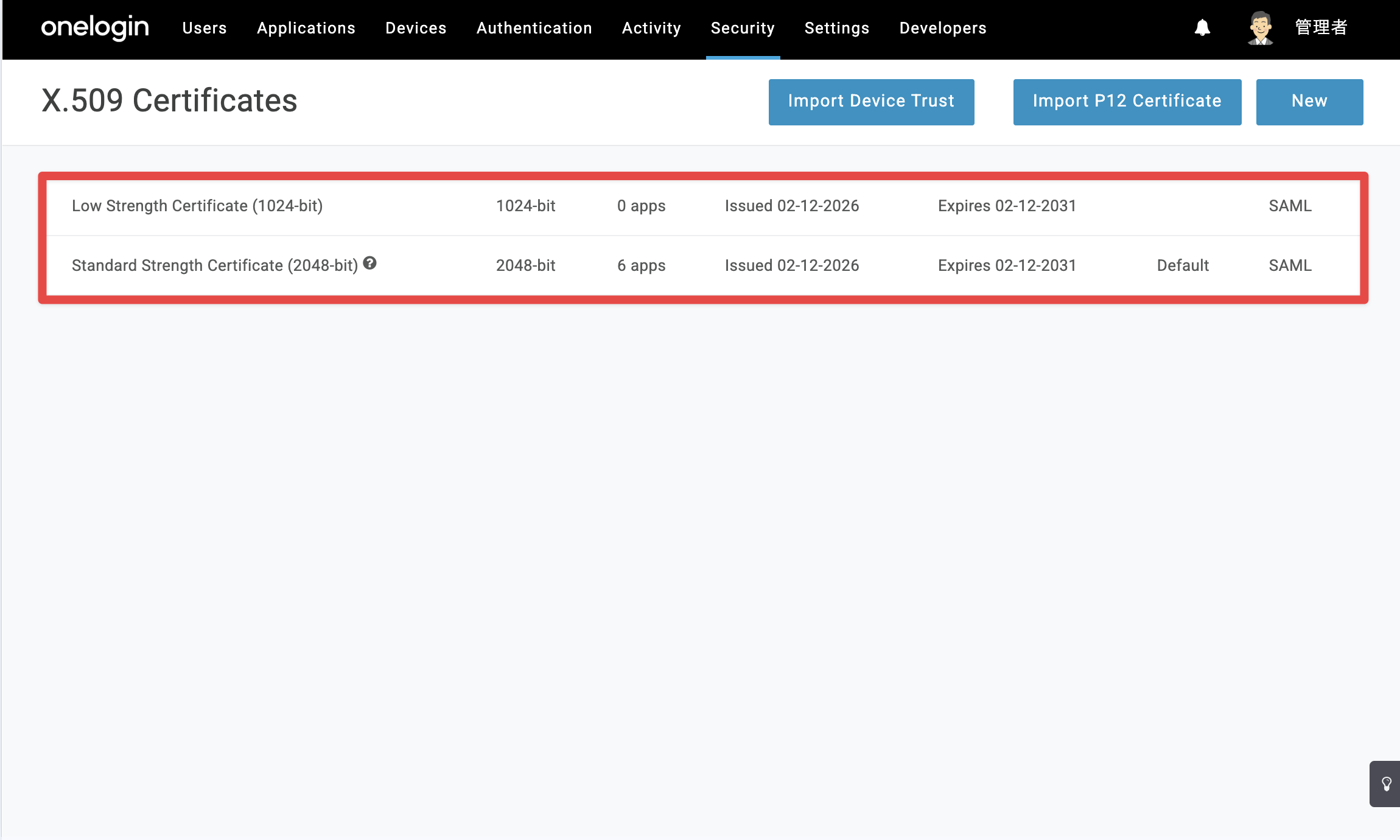
Task: Click the 管理者 user name menu
Action: 1321,28
